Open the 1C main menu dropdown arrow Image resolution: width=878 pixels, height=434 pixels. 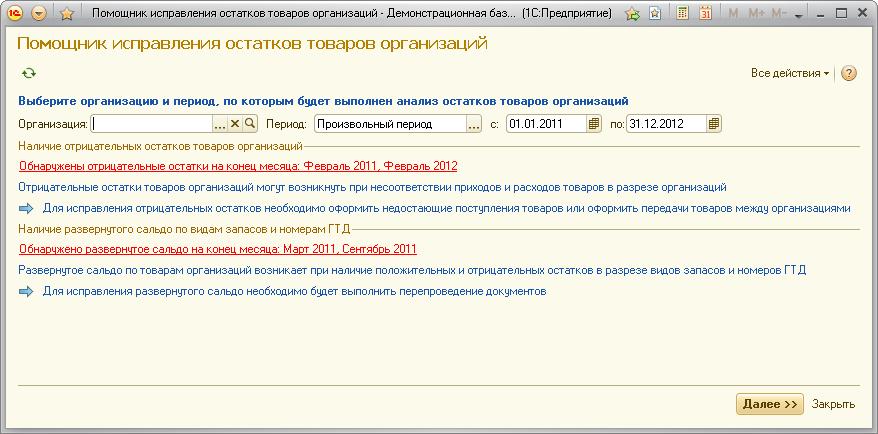39,14
